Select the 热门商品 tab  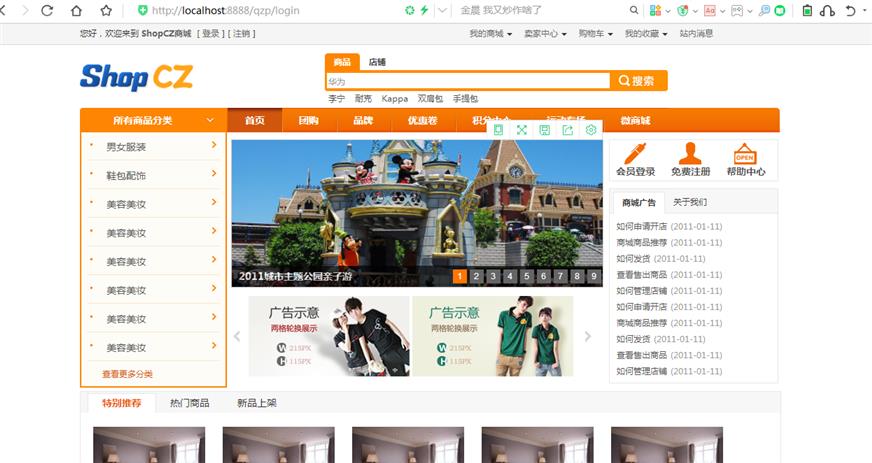pyautogui.click(x=190, y=403)
